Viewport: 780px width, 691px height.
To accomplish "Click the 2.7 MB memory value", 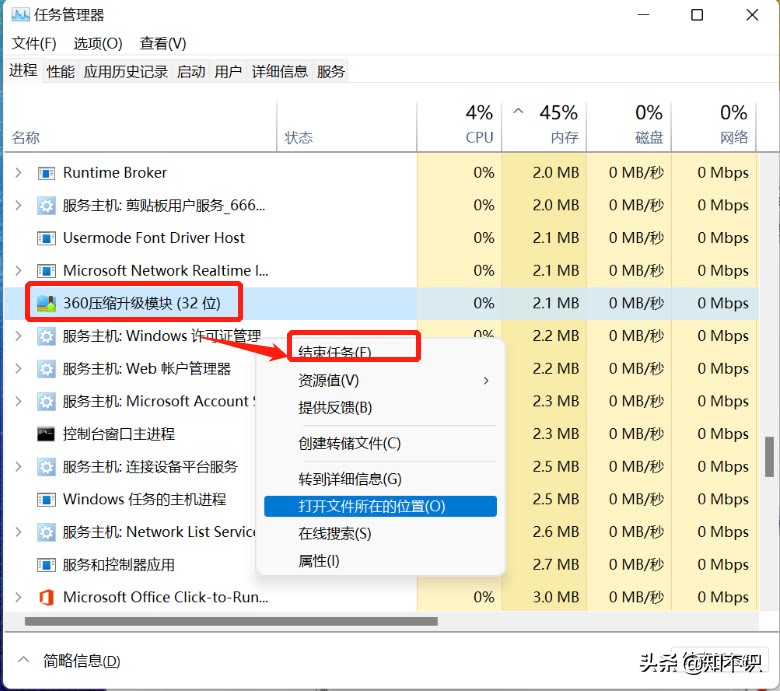I will point(556,565).
